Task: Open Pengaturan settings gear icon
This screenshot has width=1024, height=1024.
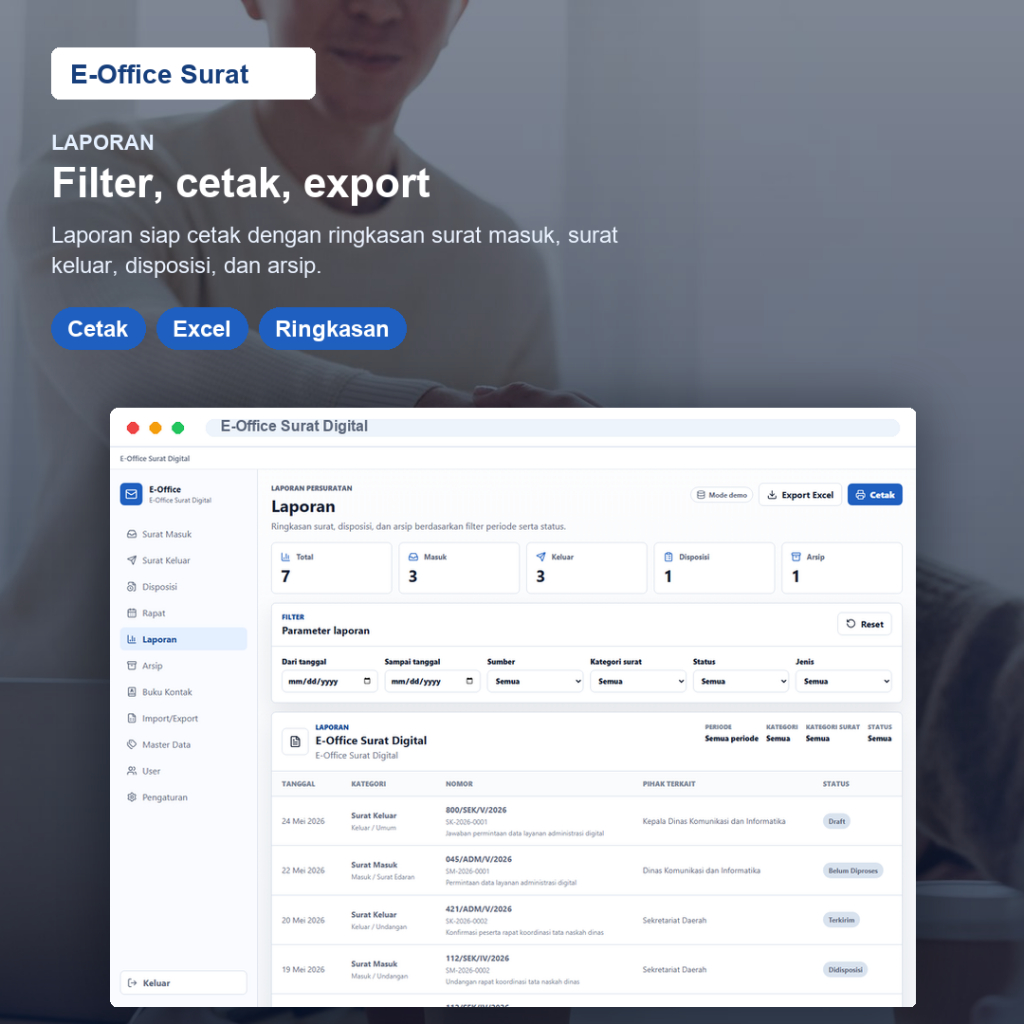Action: pos(131,797)
